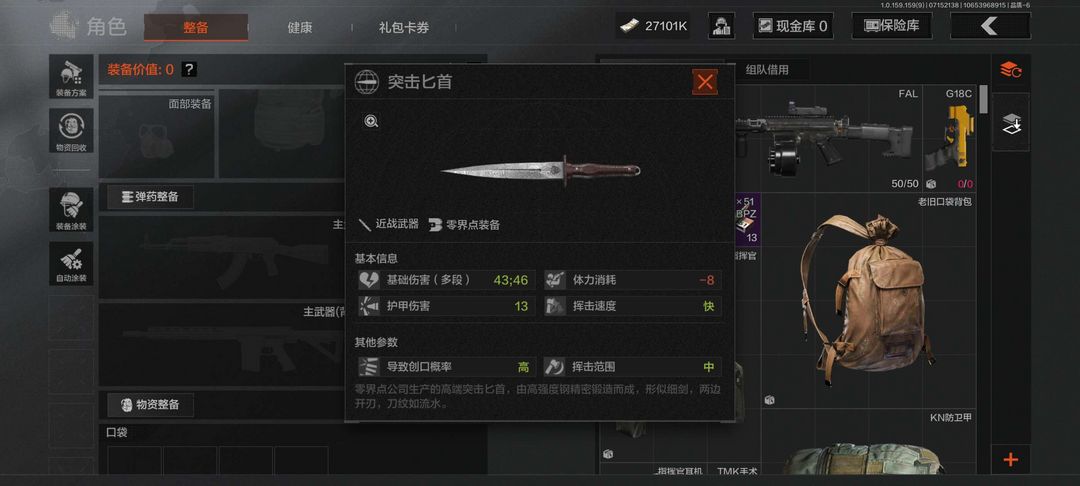Switch to the 礼包卡券 tab
The image size is (1080, 486).
(x=404, y=28)
